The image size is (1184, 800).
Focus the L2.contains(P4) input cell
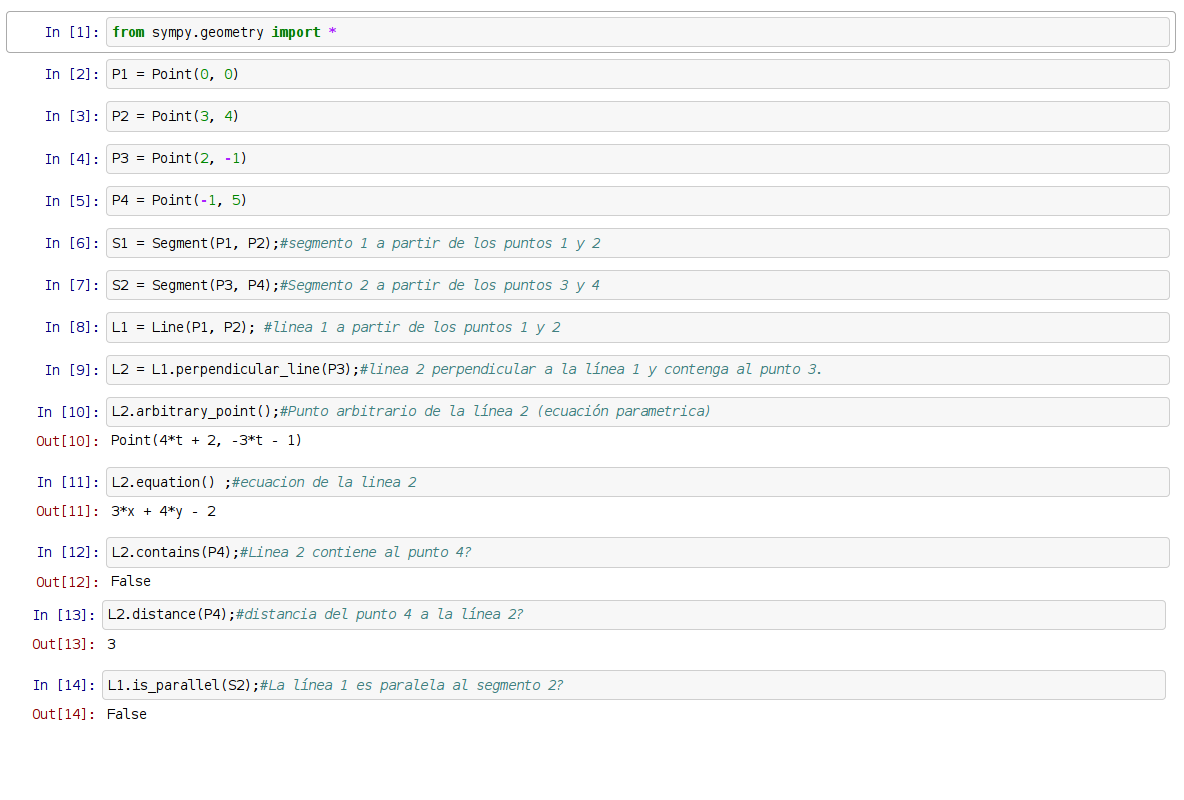pos(638,552)
